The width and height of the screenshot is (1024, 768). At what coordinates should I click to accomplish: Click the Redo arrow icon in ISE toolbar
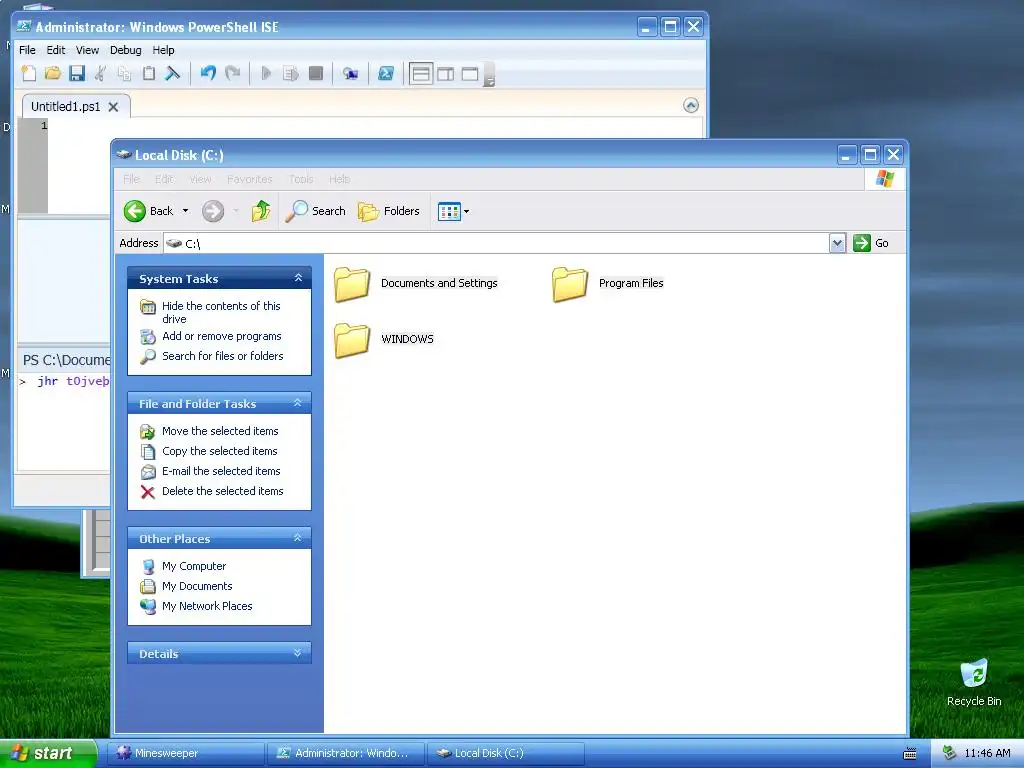[x=232, y=73]
